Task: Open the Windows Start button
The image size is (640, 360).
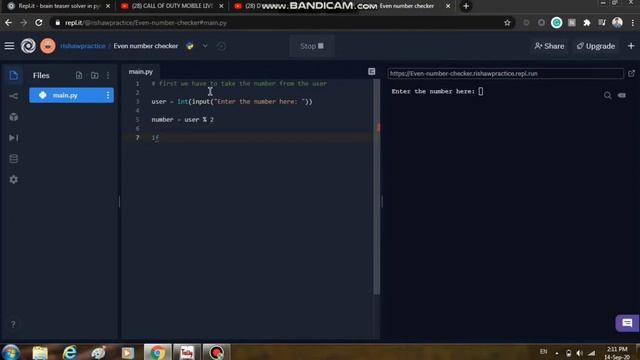Action: [11, 352]
